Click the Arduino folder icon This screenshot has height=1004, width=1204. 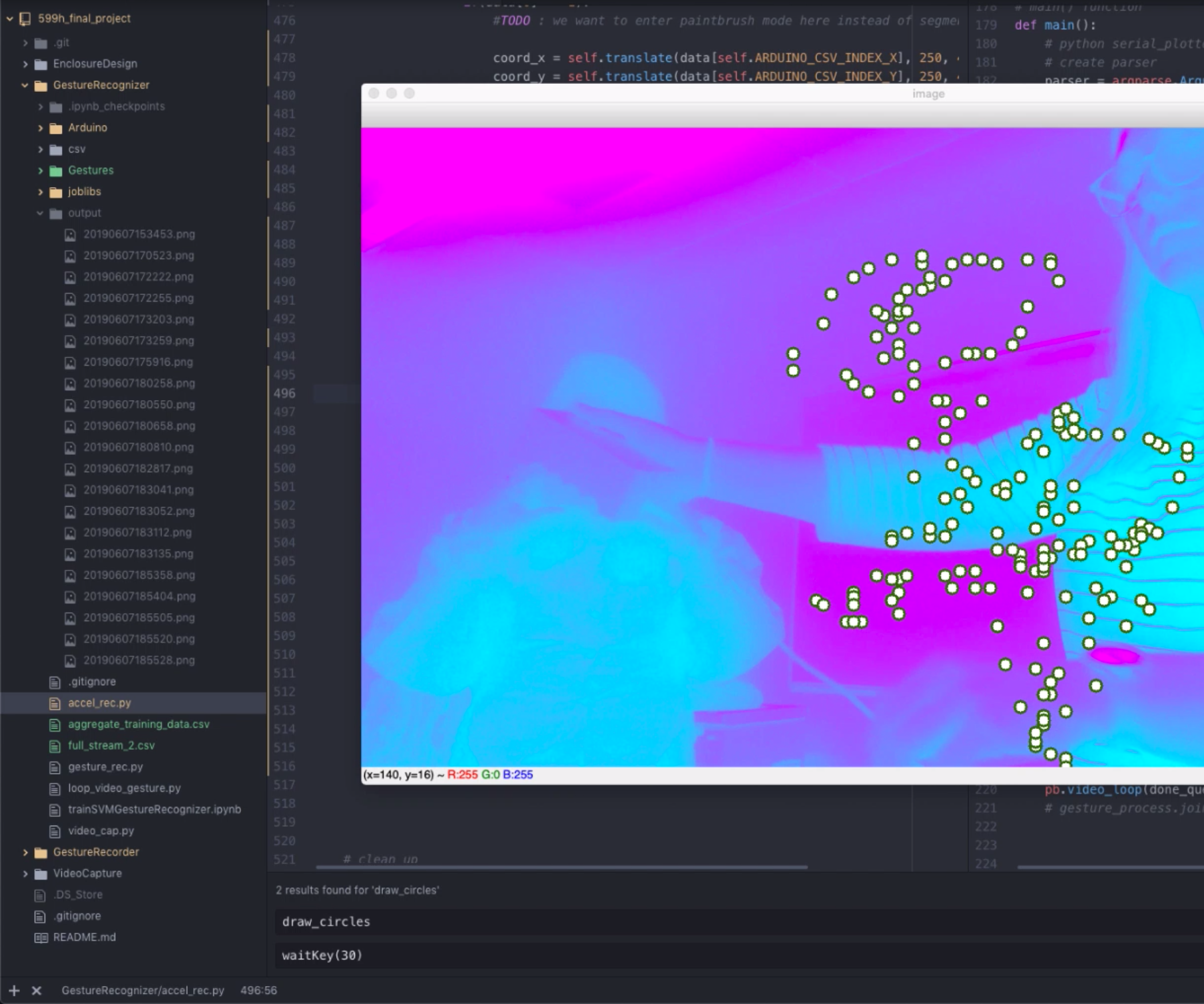(x=56, y=128)
